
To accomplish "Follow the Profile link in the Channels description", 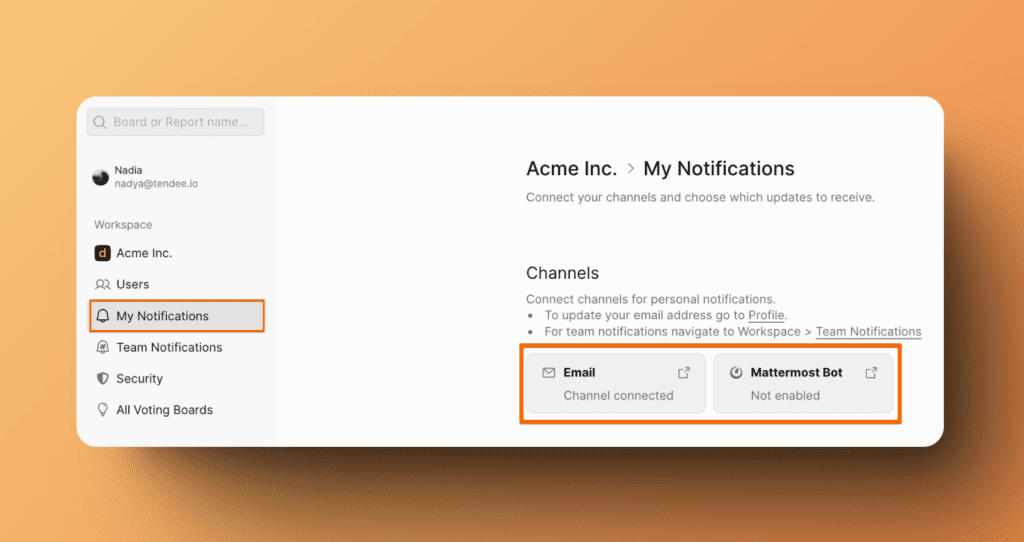I will [x=766, y=316].
